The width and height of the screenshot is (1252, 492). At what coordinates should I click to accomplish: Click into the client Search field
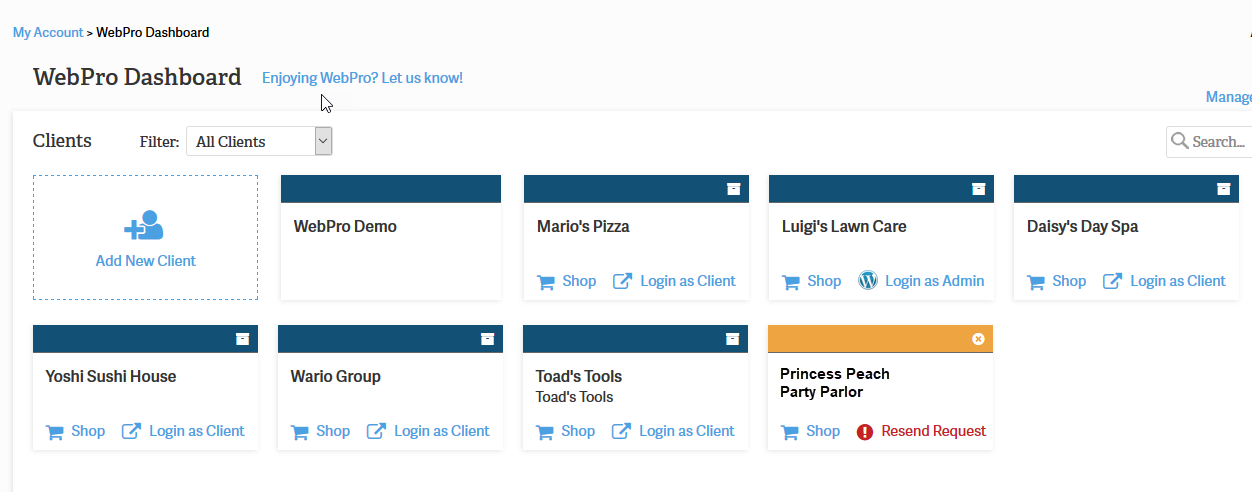point(1220,142)
